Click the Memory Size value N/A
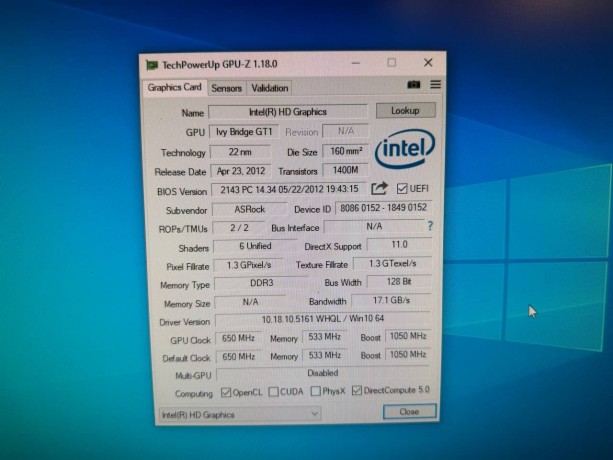The width and height of the screenshot is (613, 460). pos(250,302)
